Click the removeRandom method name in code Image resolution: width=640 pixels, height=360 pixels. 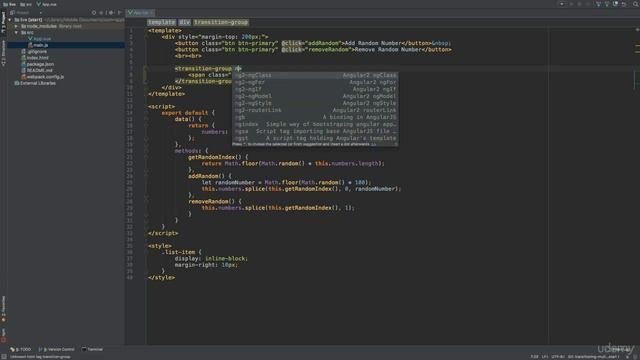pos(208,201)
